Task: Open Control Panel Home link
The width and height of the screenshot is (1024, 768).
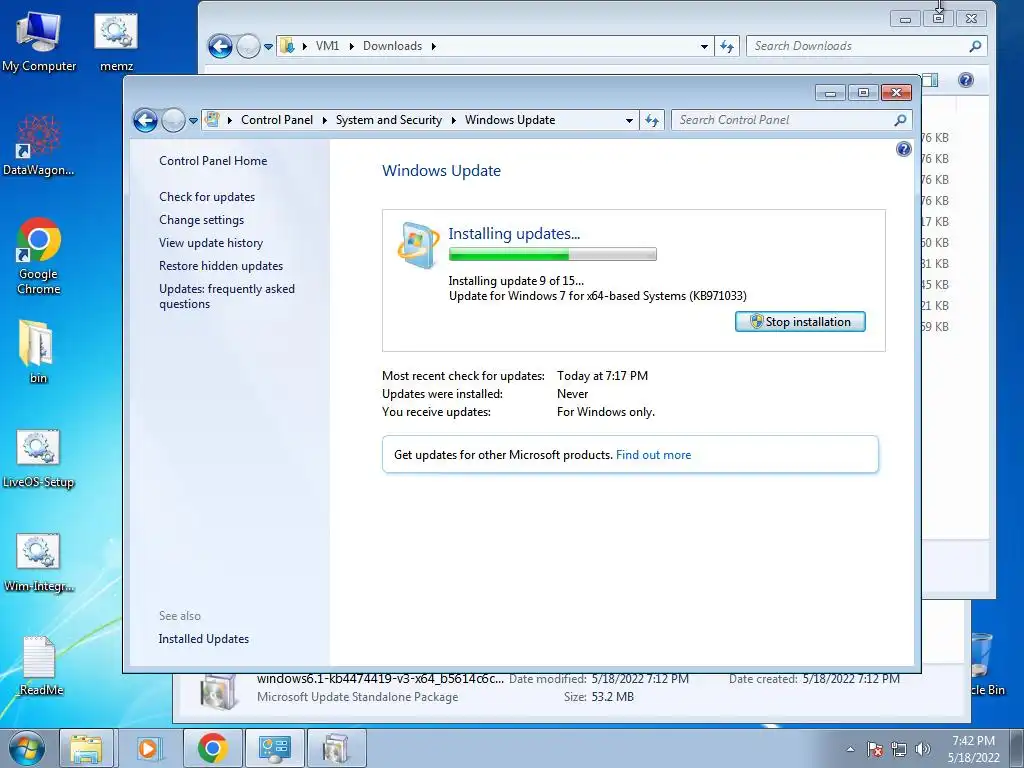Action: tap(213, 161)
